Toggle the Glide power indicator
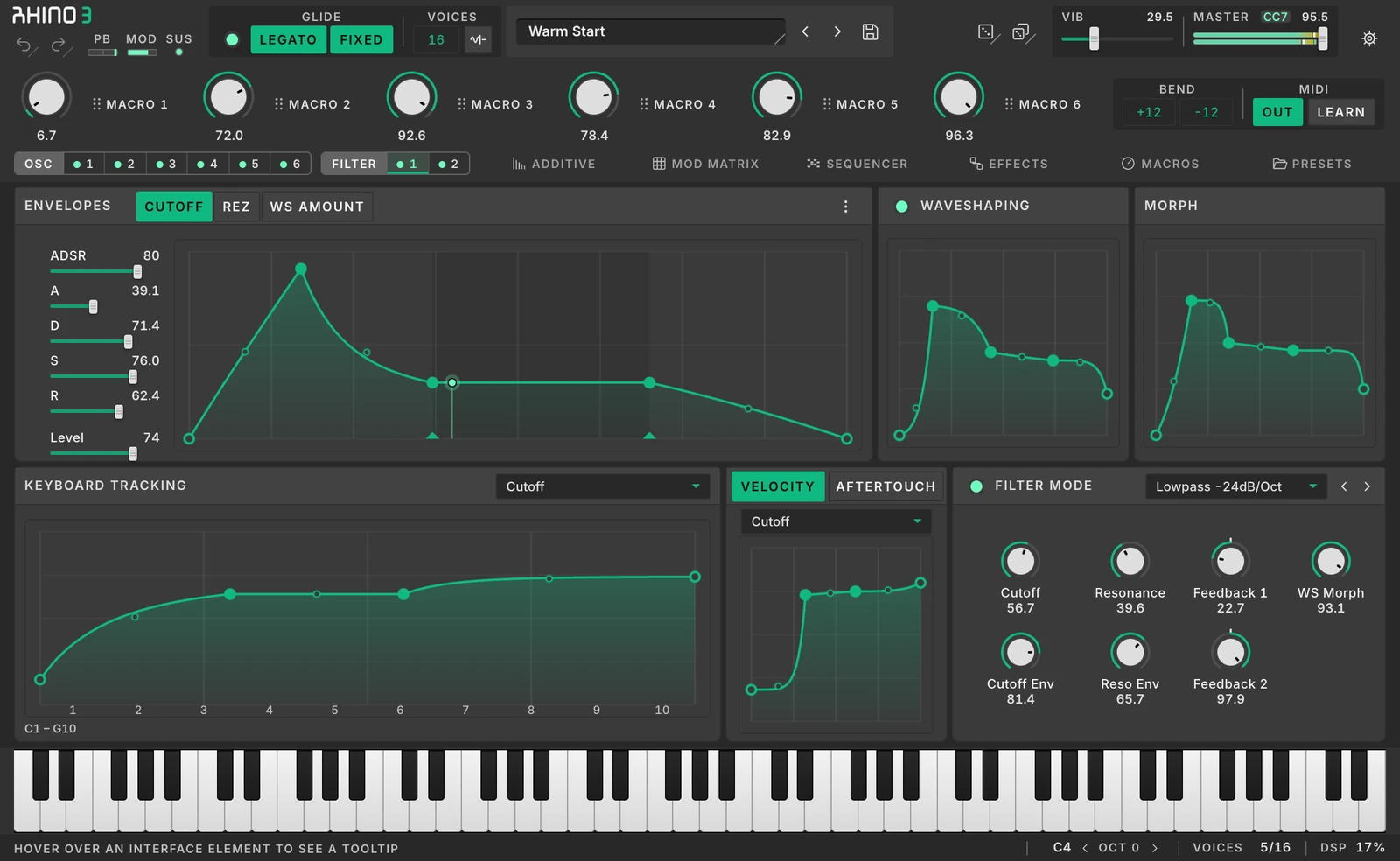 click(x=232, y=39)
